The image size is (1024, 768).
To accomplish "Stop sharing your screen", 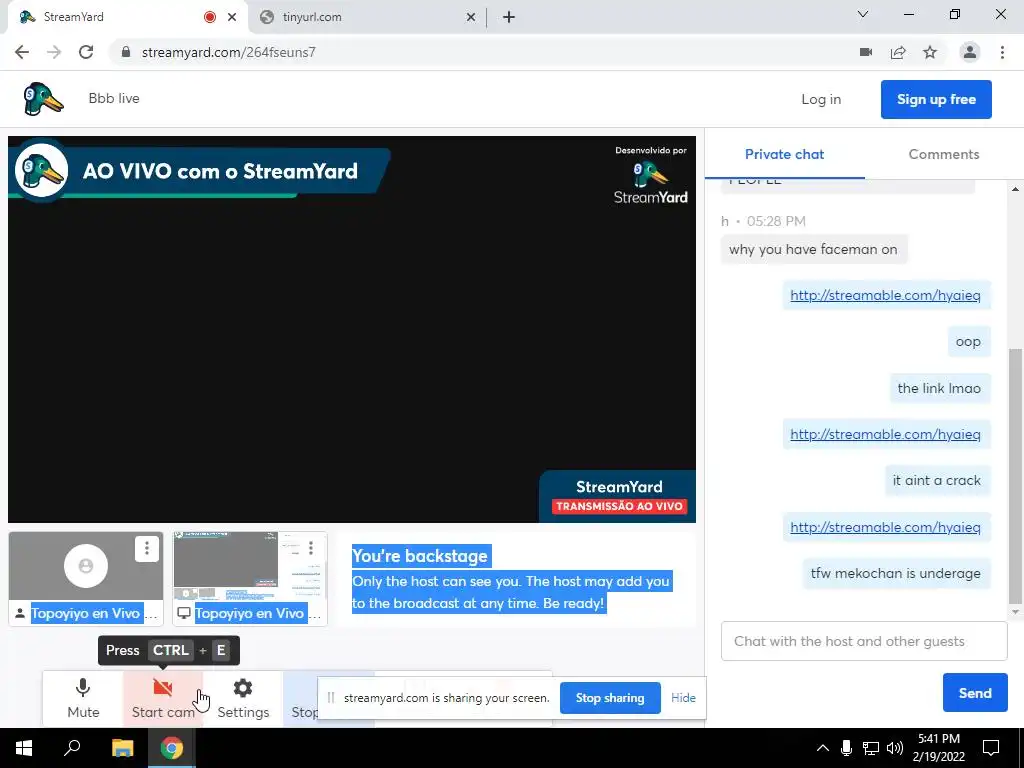I will (x=610, y=698).
